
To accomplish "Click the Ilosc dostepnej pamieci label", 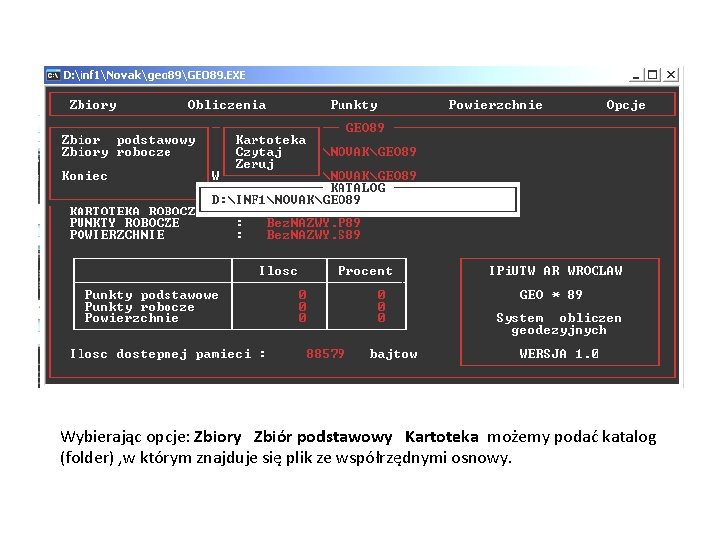I will (168, 354).
